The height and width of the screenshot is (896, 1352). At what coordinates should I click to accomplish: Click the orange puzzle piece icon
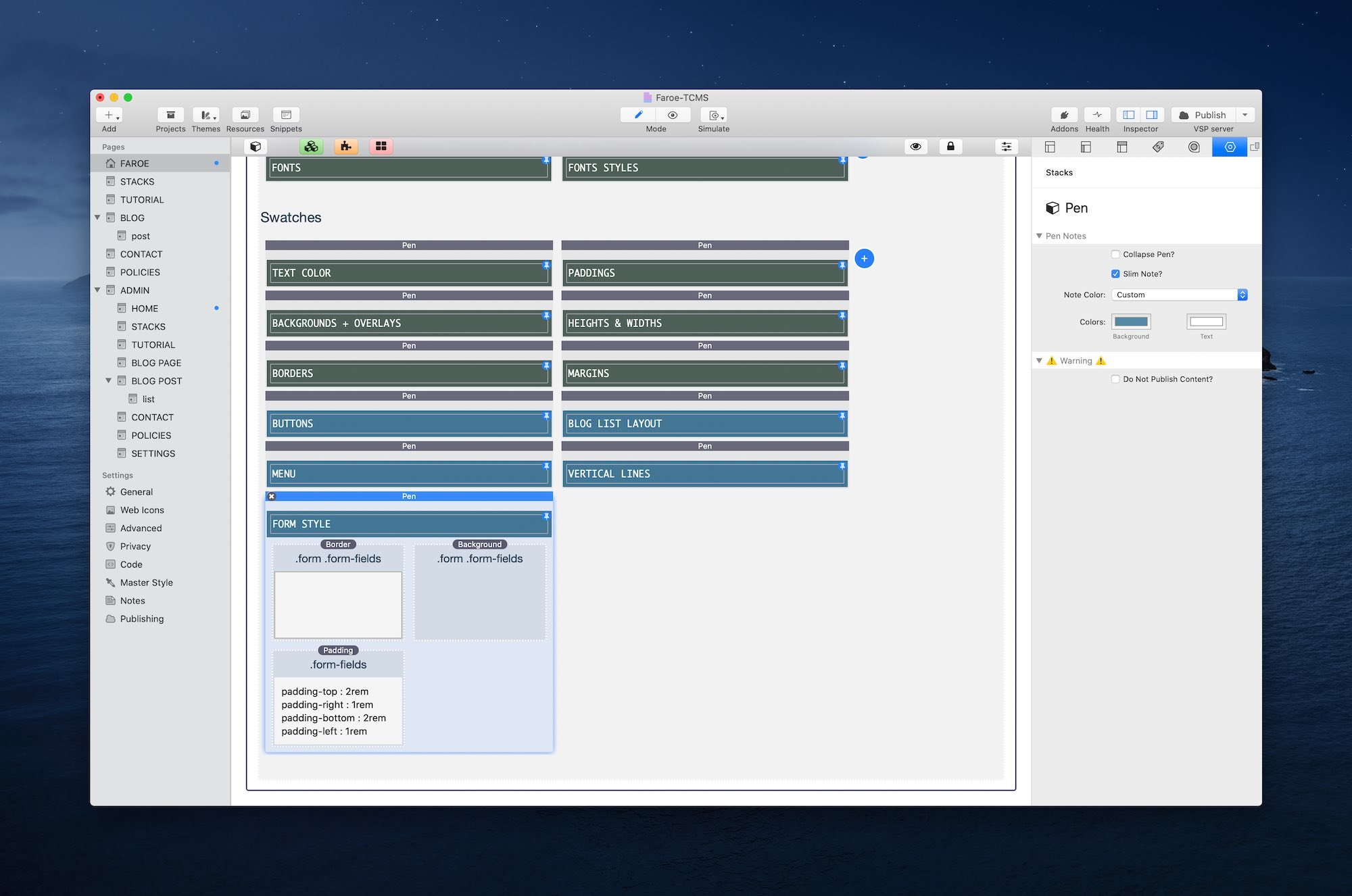(346, 147)
